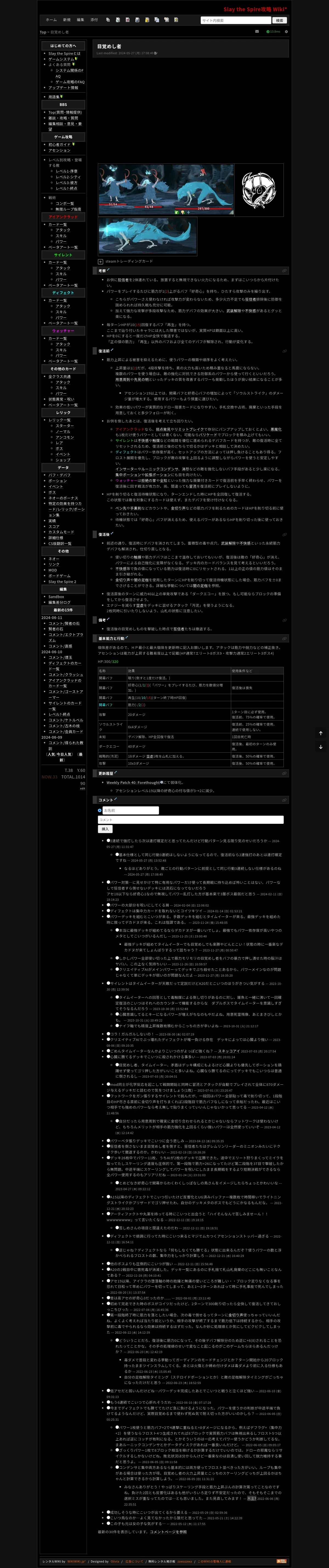Select radio of comment dated 2024-05-27 11:31:47

tap(109, 841)
